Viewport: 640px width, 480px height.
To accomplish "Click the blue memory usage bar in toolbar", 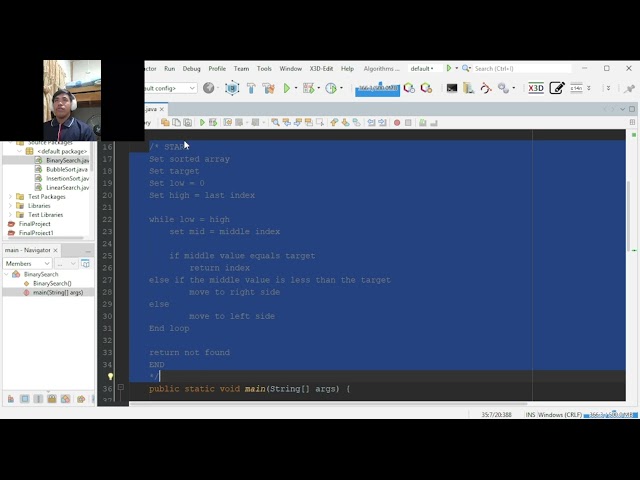I will coord(377,89).
